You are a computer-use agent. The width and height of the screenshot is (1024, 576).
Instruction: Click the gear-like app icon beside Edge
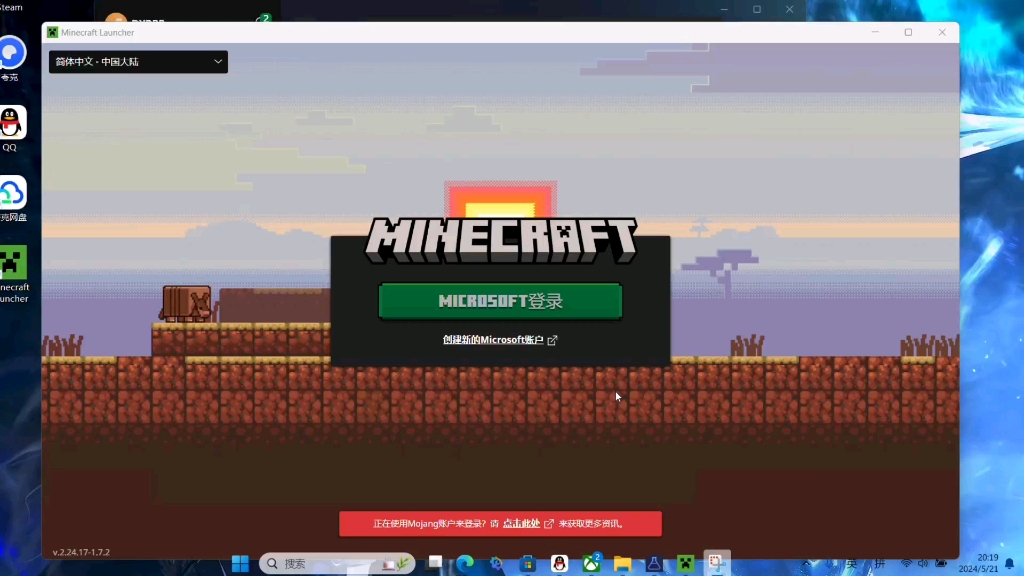tap(496, 563)
